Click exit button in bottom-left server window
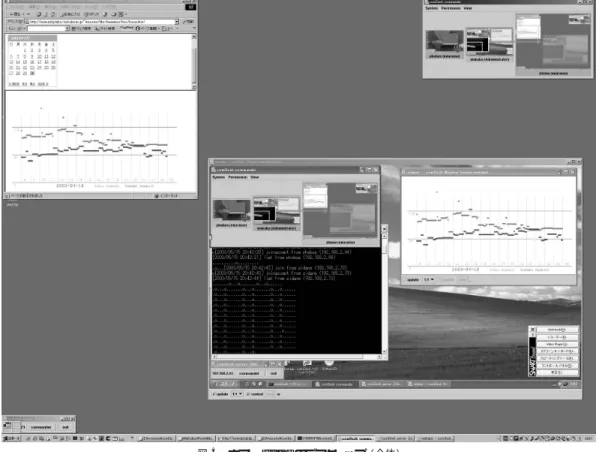Viewport: 602px width, 452px height. click(x=65, y=427)
